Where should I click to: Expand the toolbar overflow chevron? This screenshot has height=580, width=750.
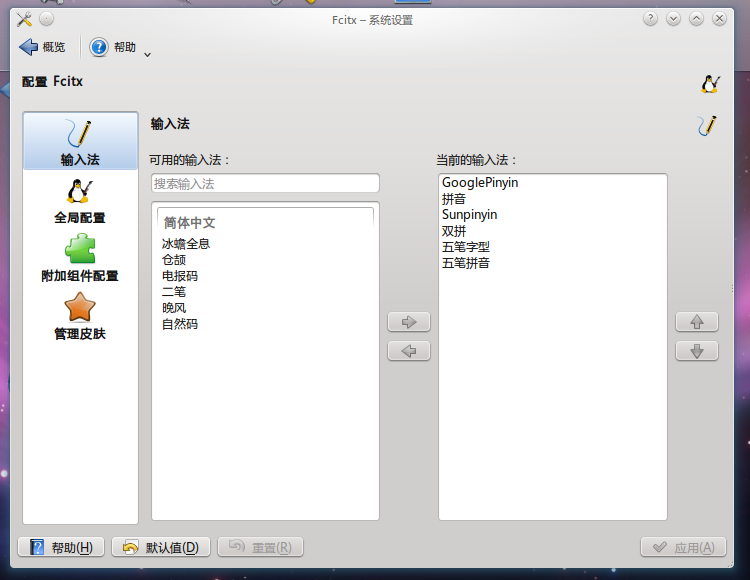point(147,55)
